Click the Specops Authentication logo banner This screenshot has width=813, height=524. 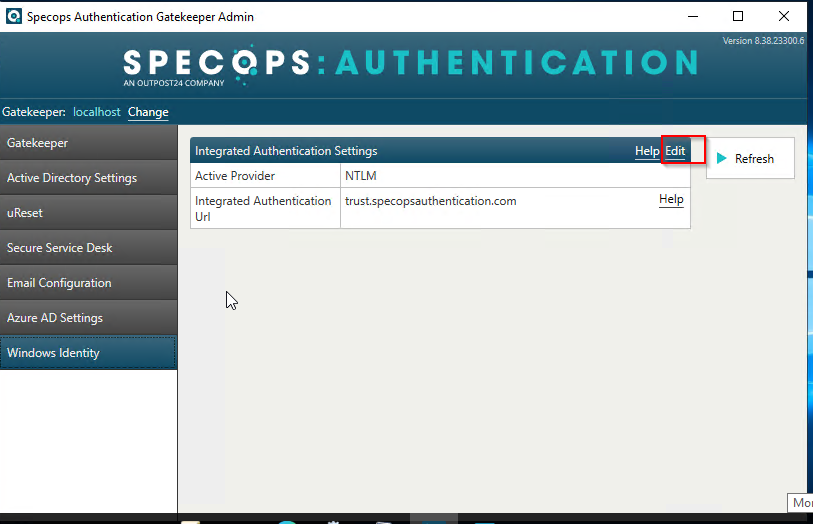pos(410,66)
